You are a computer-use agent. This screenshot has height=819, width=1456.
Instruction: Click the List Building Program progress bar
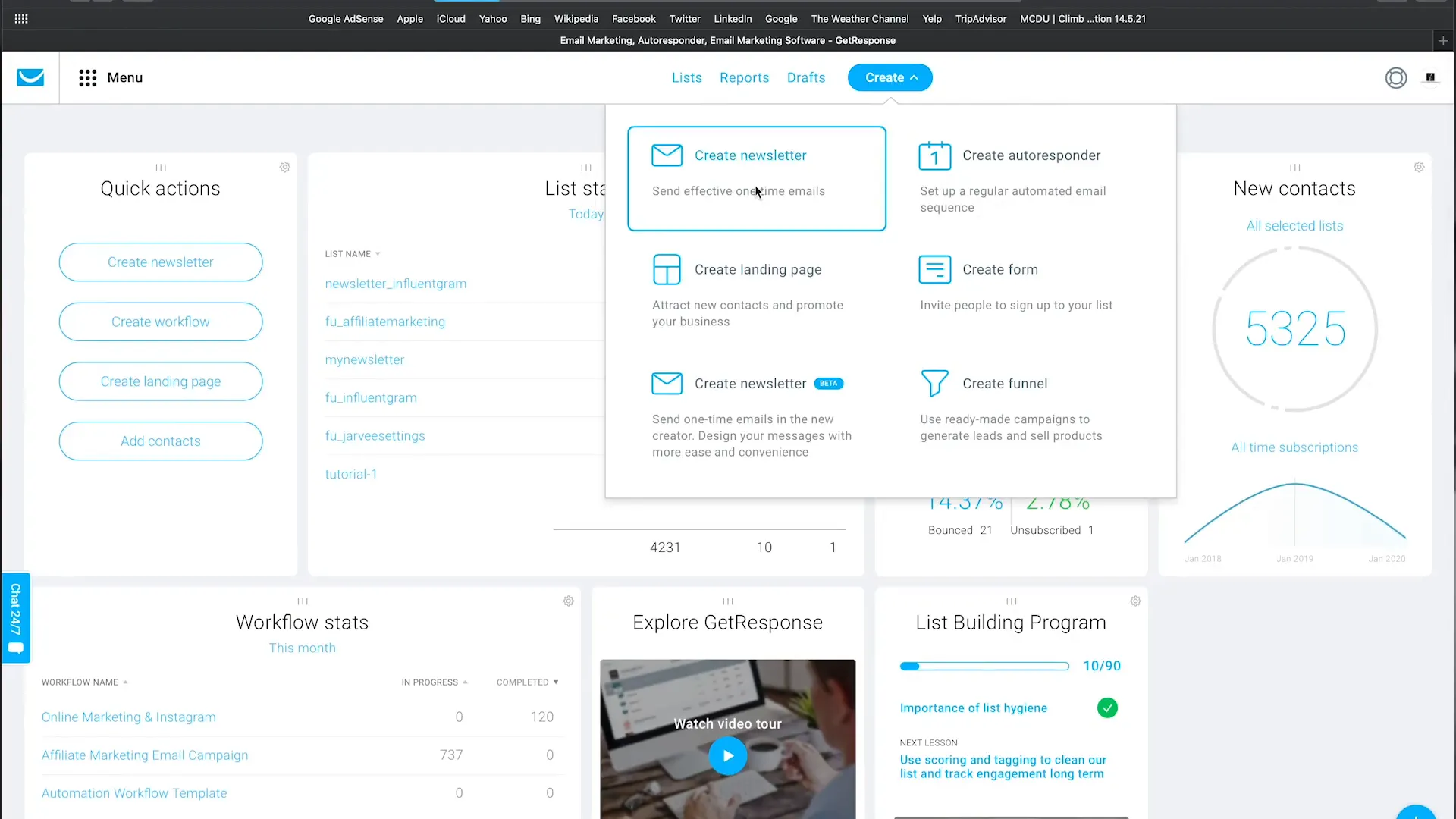coord(984,667)
